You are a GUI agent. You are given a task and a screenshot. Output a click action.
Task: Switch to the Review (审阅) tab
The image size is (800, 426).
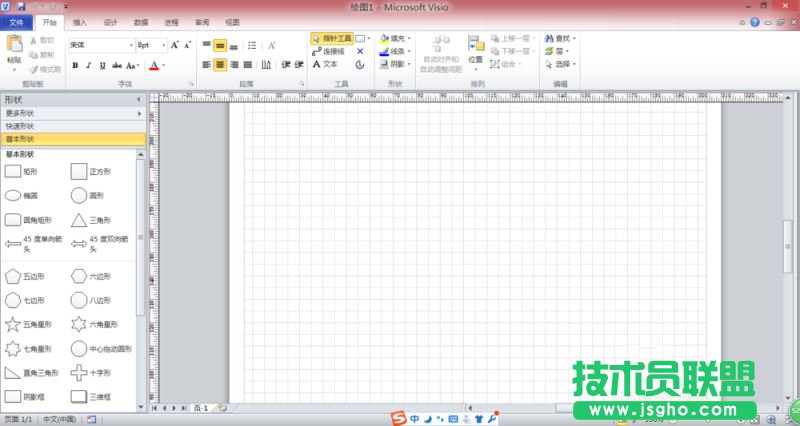tap(202, 22)
